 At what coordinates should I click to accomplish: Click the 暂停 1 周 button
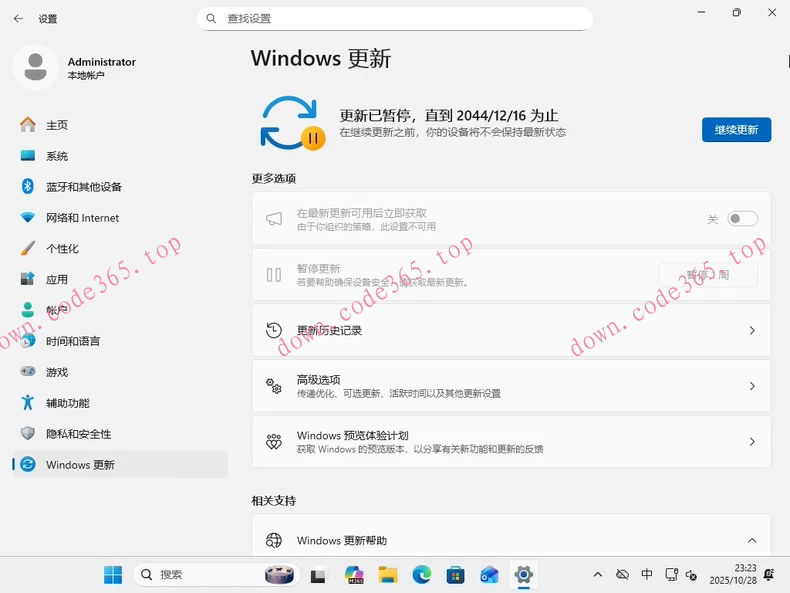707,275
